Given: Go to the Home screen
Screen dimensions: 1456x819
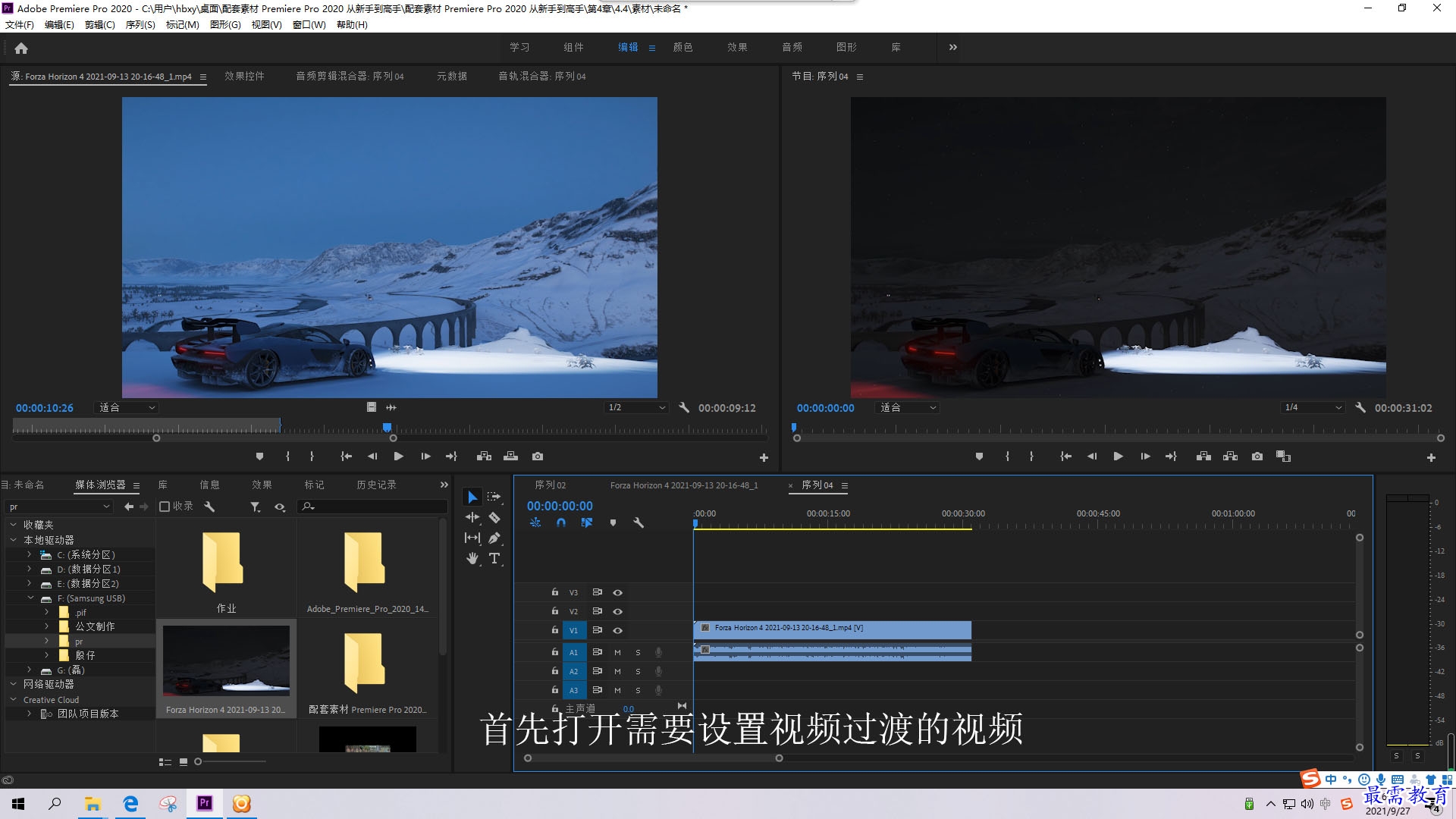Looking at the screenshot, I should 21,48.
